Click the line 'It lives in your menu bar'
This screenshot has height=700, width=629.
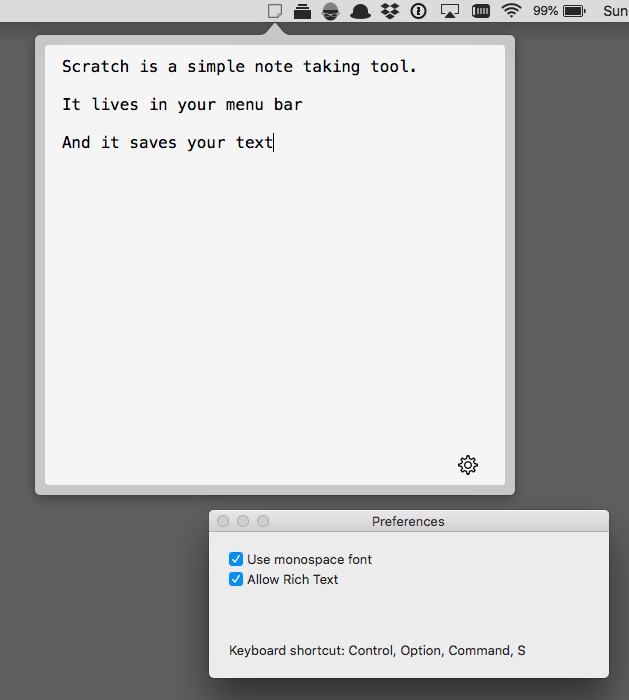pyautogui.click(x=182, y=105)
